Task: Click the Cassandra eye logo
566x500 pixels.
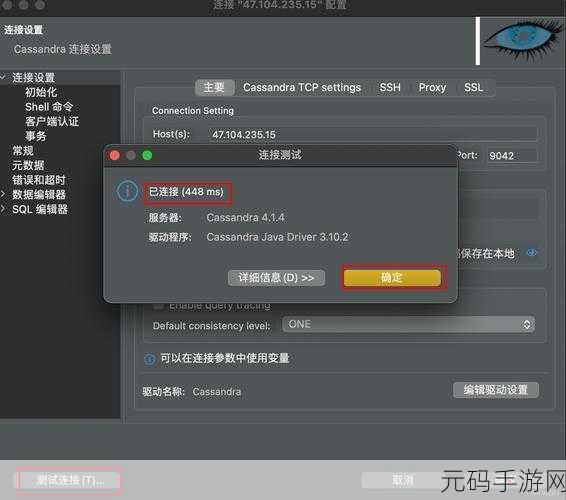Action: 523,40
